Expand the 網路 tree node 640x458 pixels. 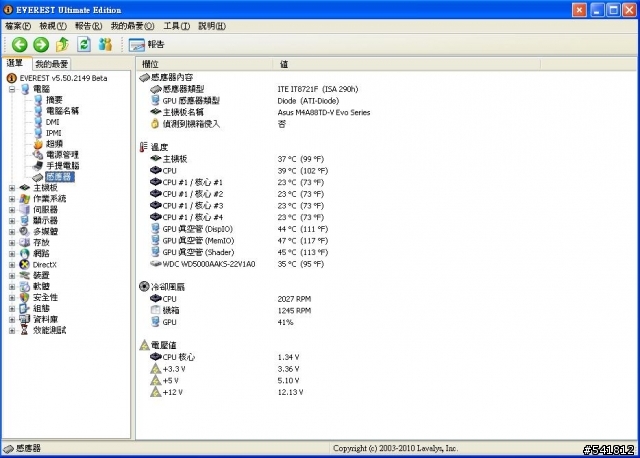click(12, 254)
